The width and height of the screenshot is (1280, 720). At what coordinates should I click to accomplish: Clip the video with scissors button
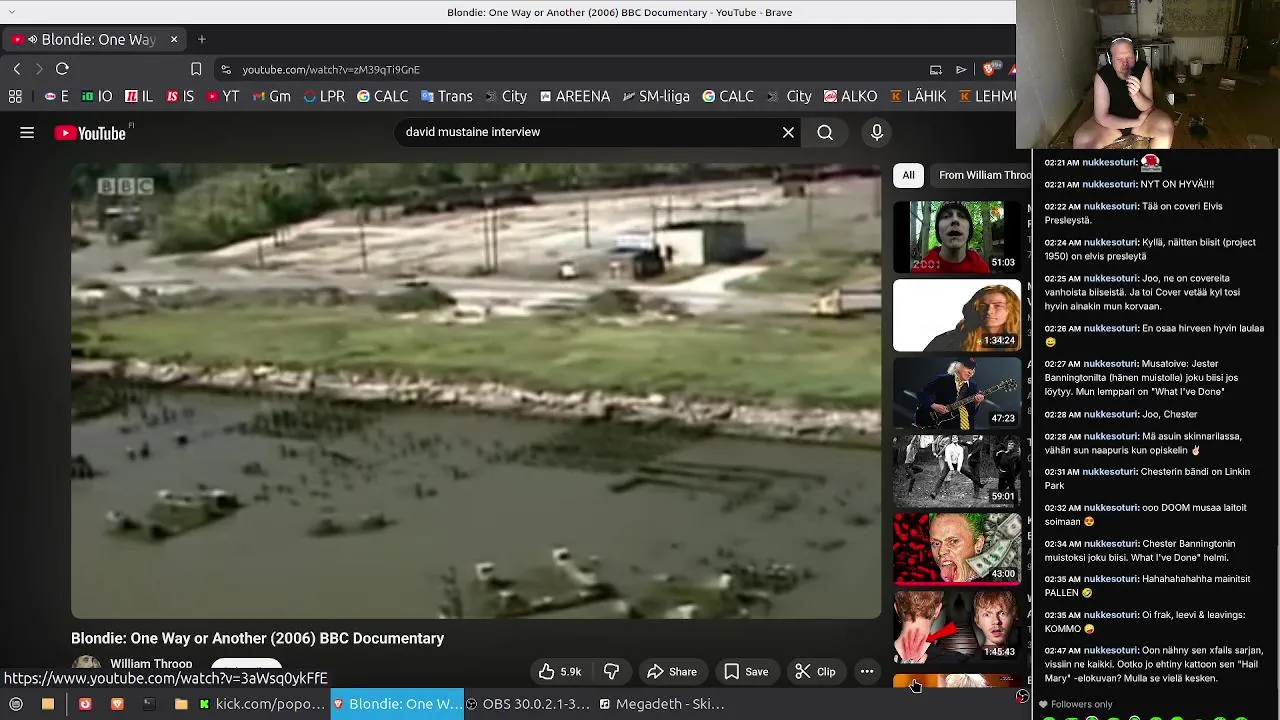pyautogui.click(x=815, y=672)
